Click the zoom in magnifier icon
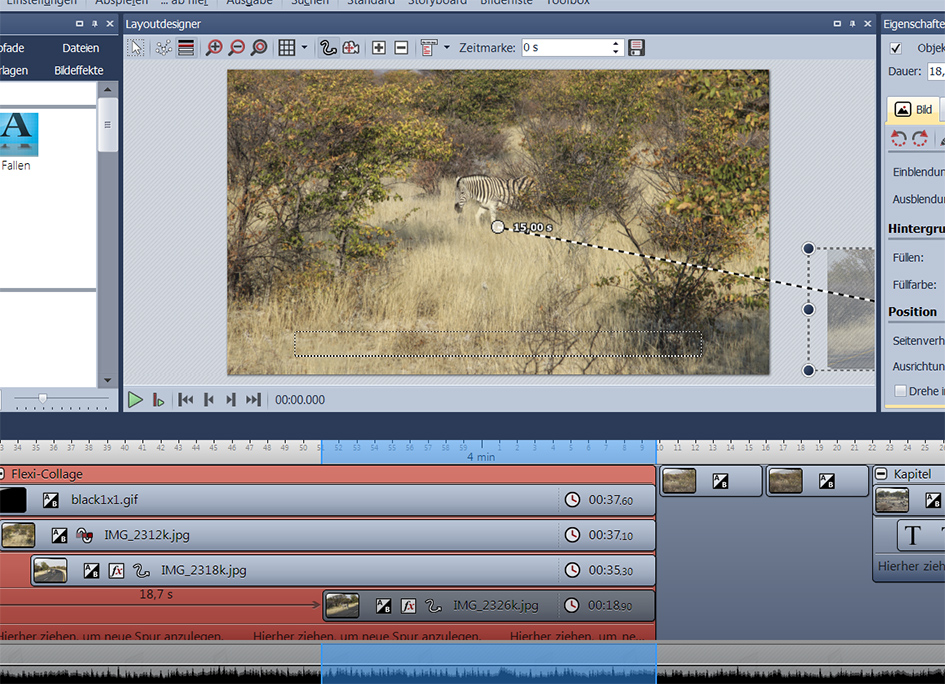This screenshot has height=684, width=945. point(214,48)
